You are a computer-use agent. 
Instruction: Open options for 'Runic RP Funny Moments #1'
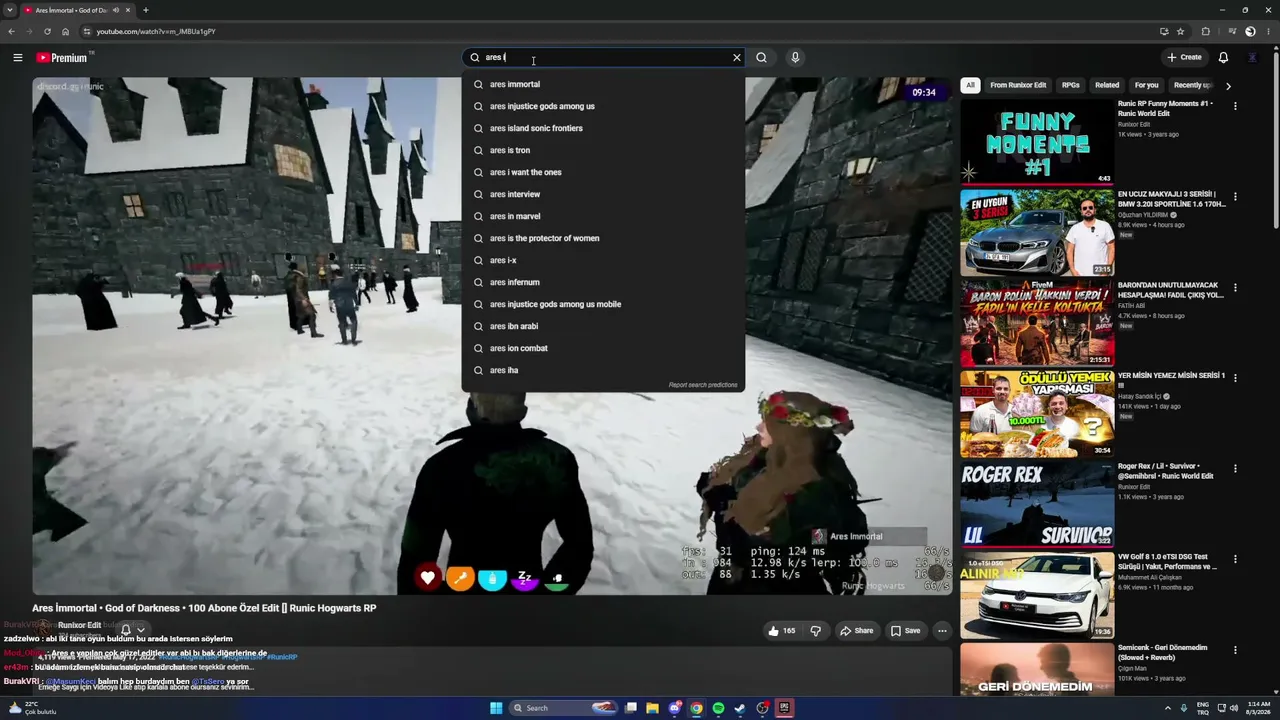tap(1235, 106)
